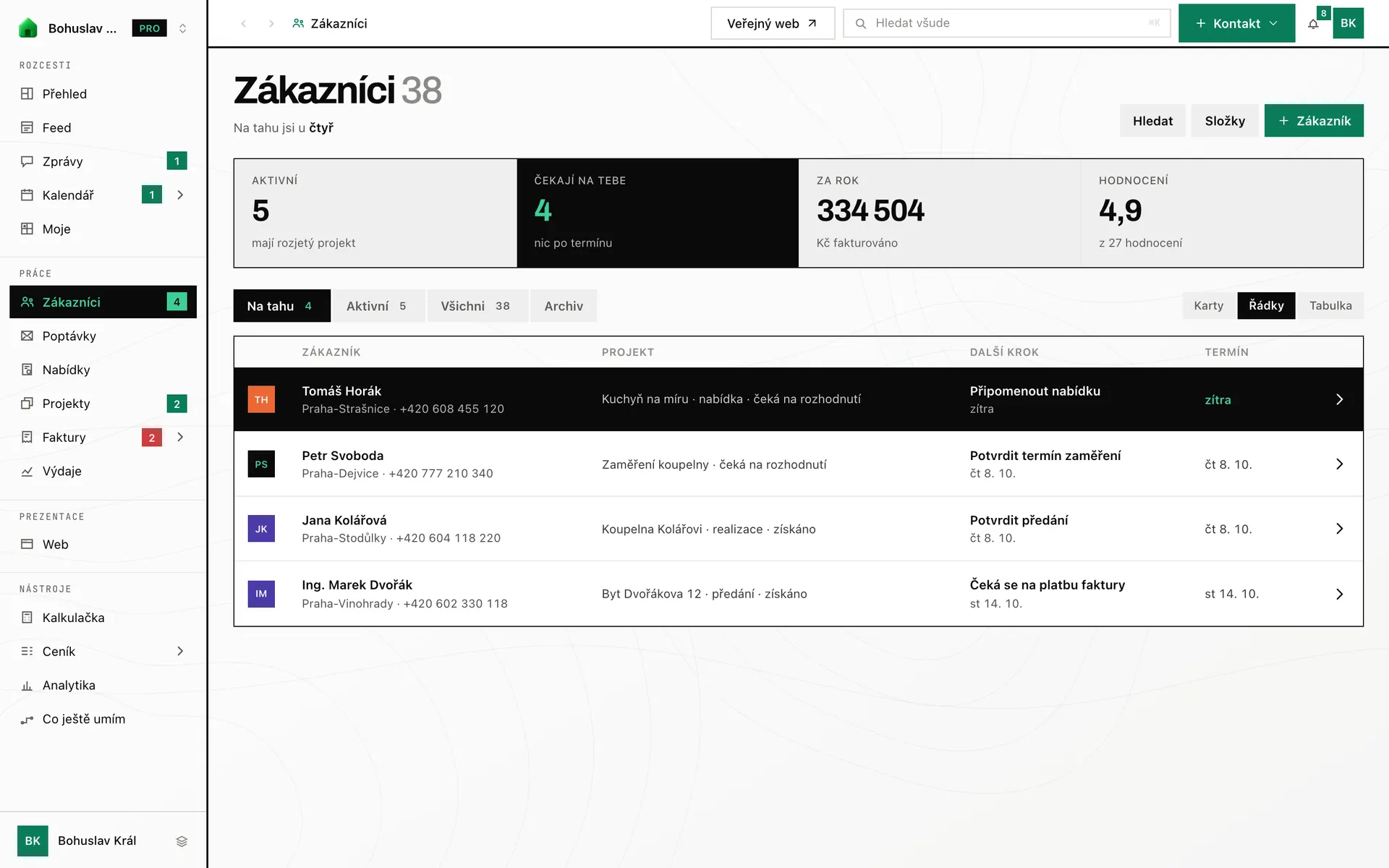
Task: Open Jana Kolářová customer row
Action: coord(798,529)
